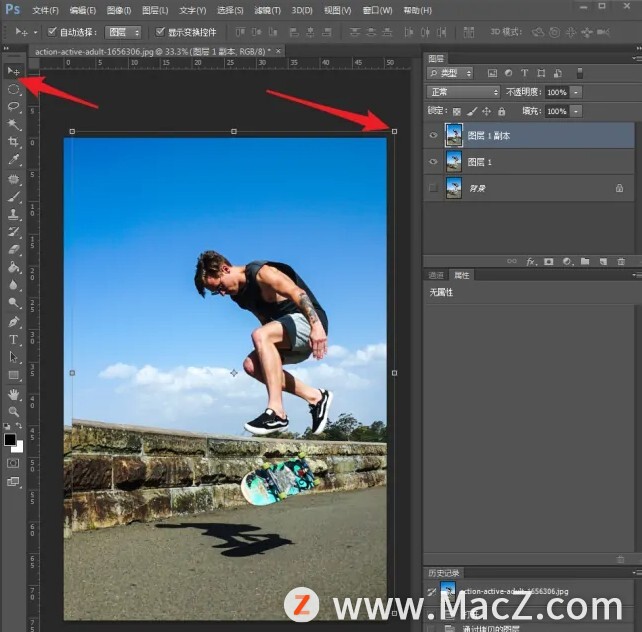642x632 pixels.
Task: Select the Horizontal Type tool
Action: point(13,339)
